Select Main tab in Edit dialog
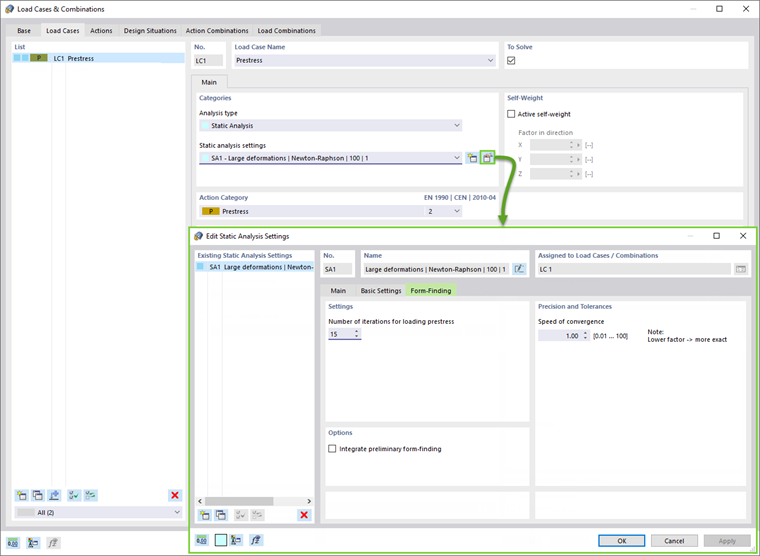 pos(338,291)
